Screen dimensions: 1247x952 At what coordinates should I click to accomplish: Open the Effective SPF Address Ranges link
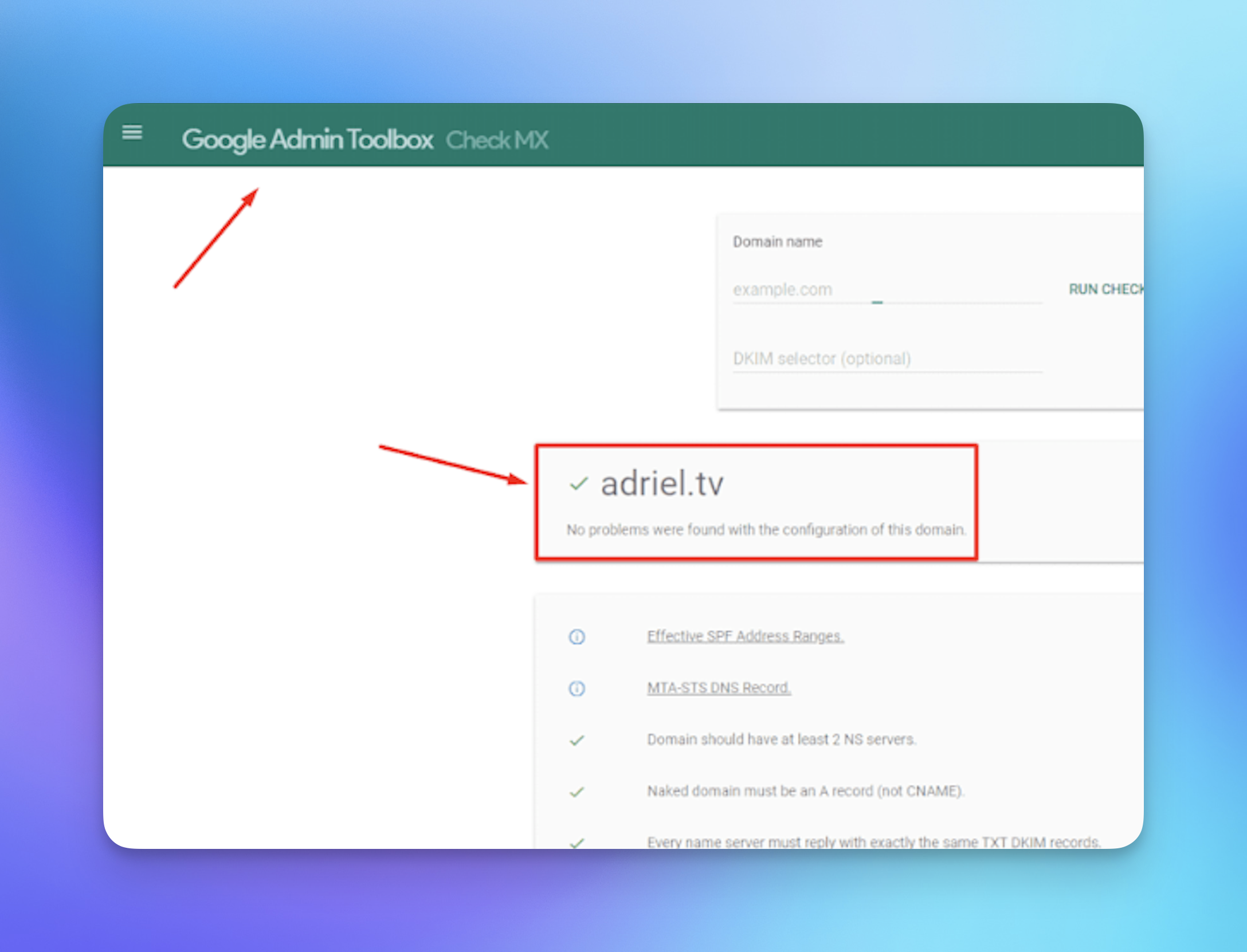746,636
